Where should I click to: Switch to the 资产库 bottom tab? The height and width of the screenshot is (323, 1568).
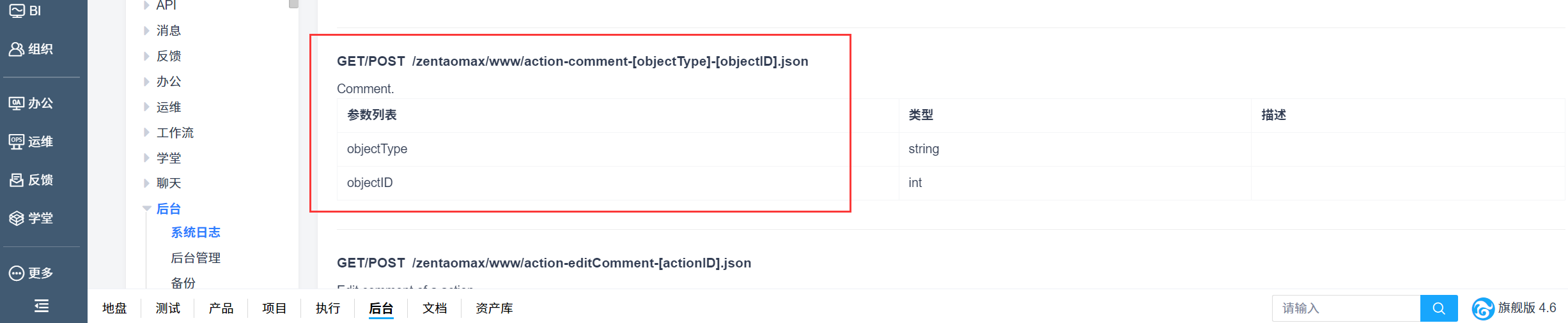(494, 308)
